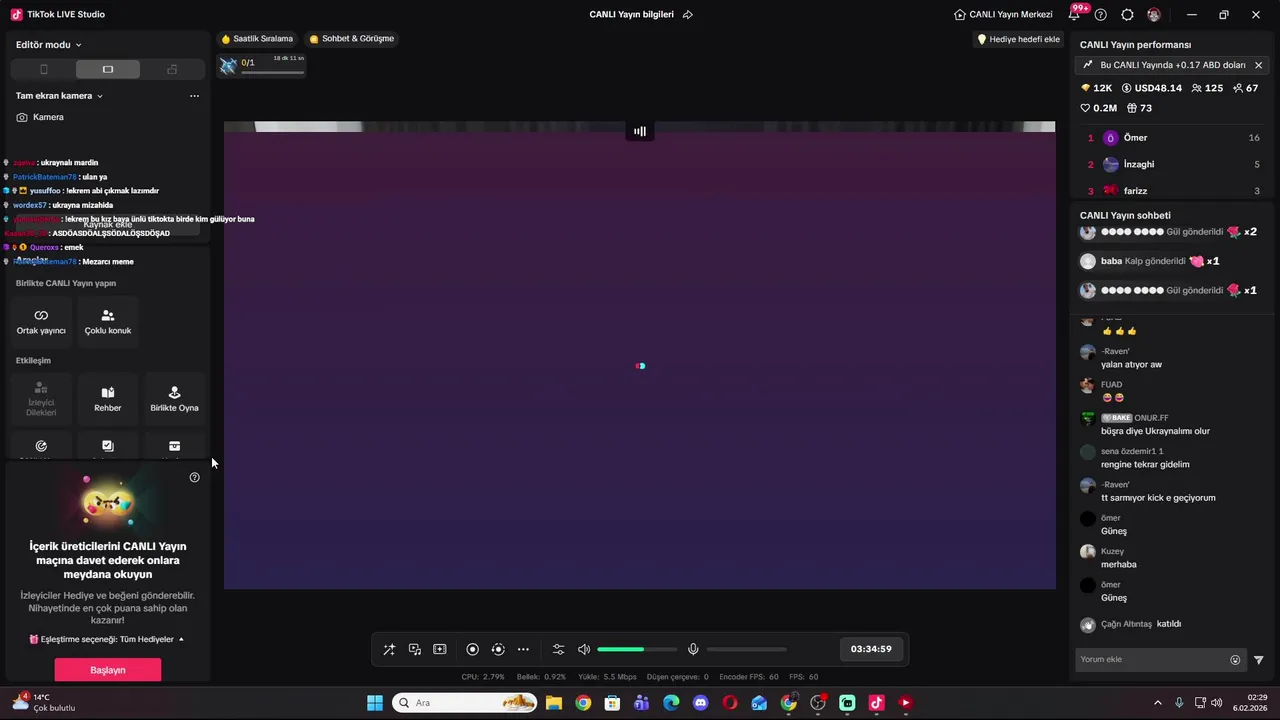Open the media and music library icon
The width and height of the screenshot is (1280, 720).
click(x=415, y=649)
